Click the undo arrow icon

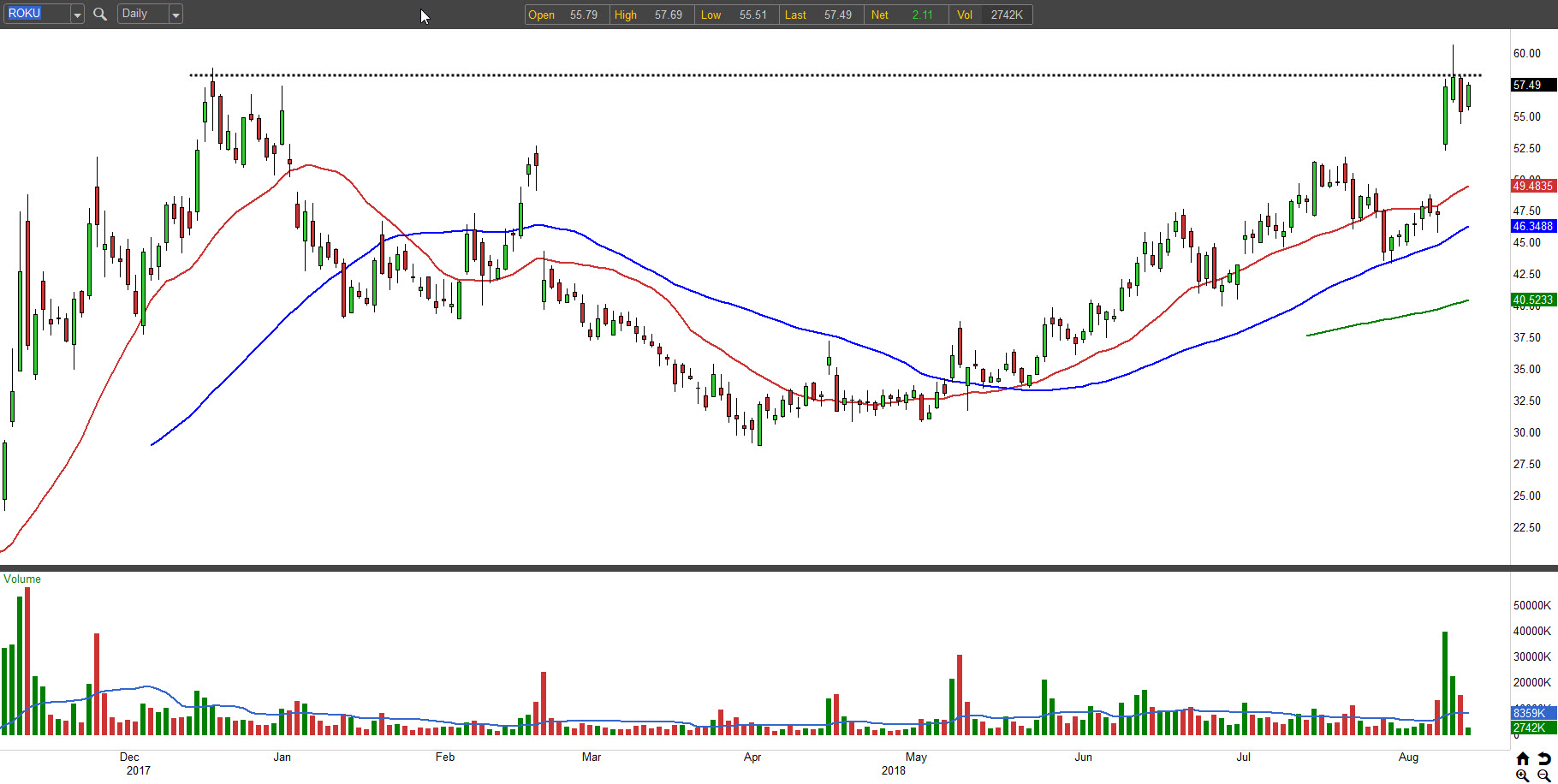1543,759
